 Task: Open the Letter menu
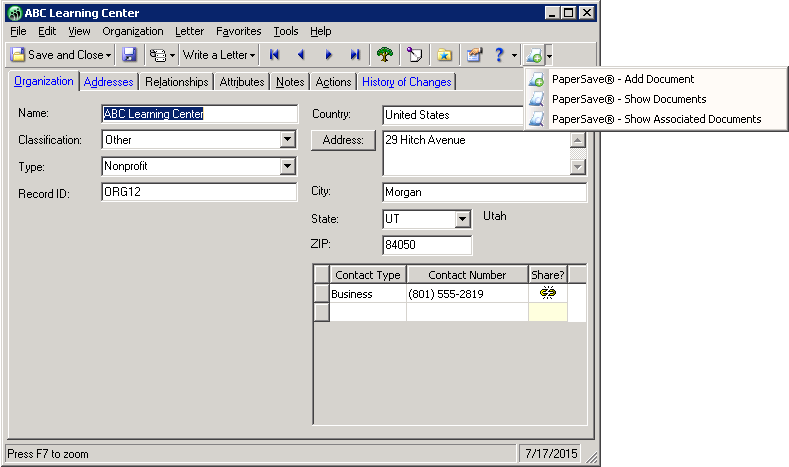189,31
